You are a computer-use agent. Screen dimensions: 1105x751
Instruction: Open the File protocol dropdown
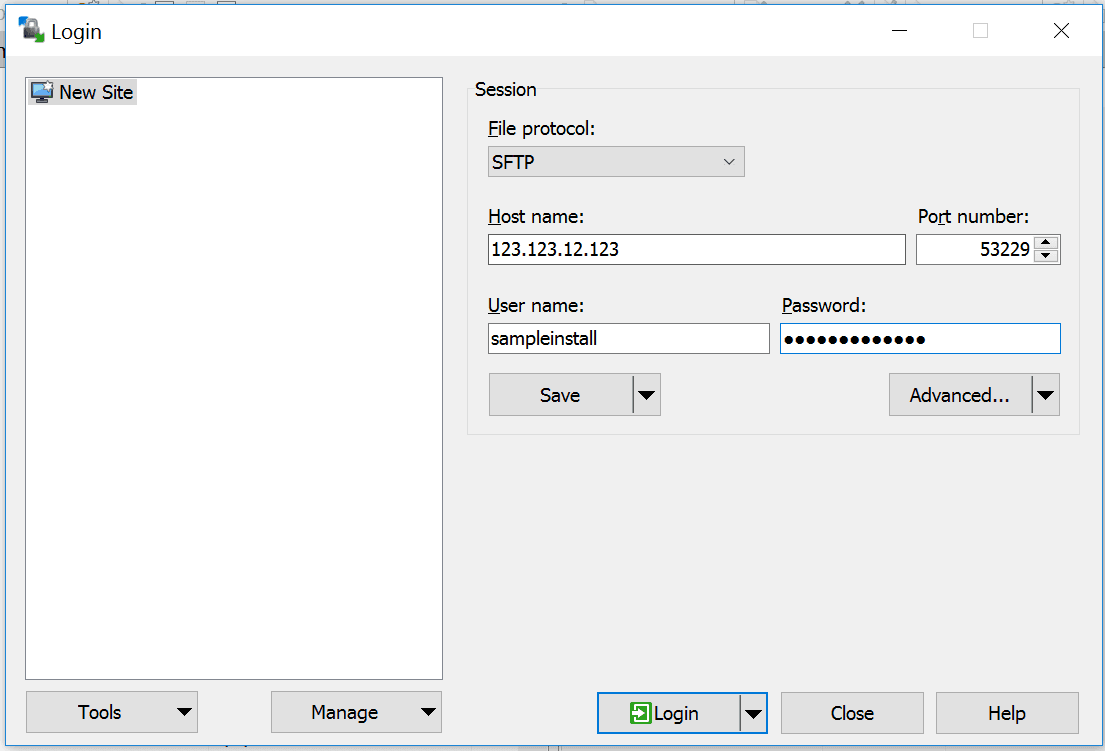(730, 161)
